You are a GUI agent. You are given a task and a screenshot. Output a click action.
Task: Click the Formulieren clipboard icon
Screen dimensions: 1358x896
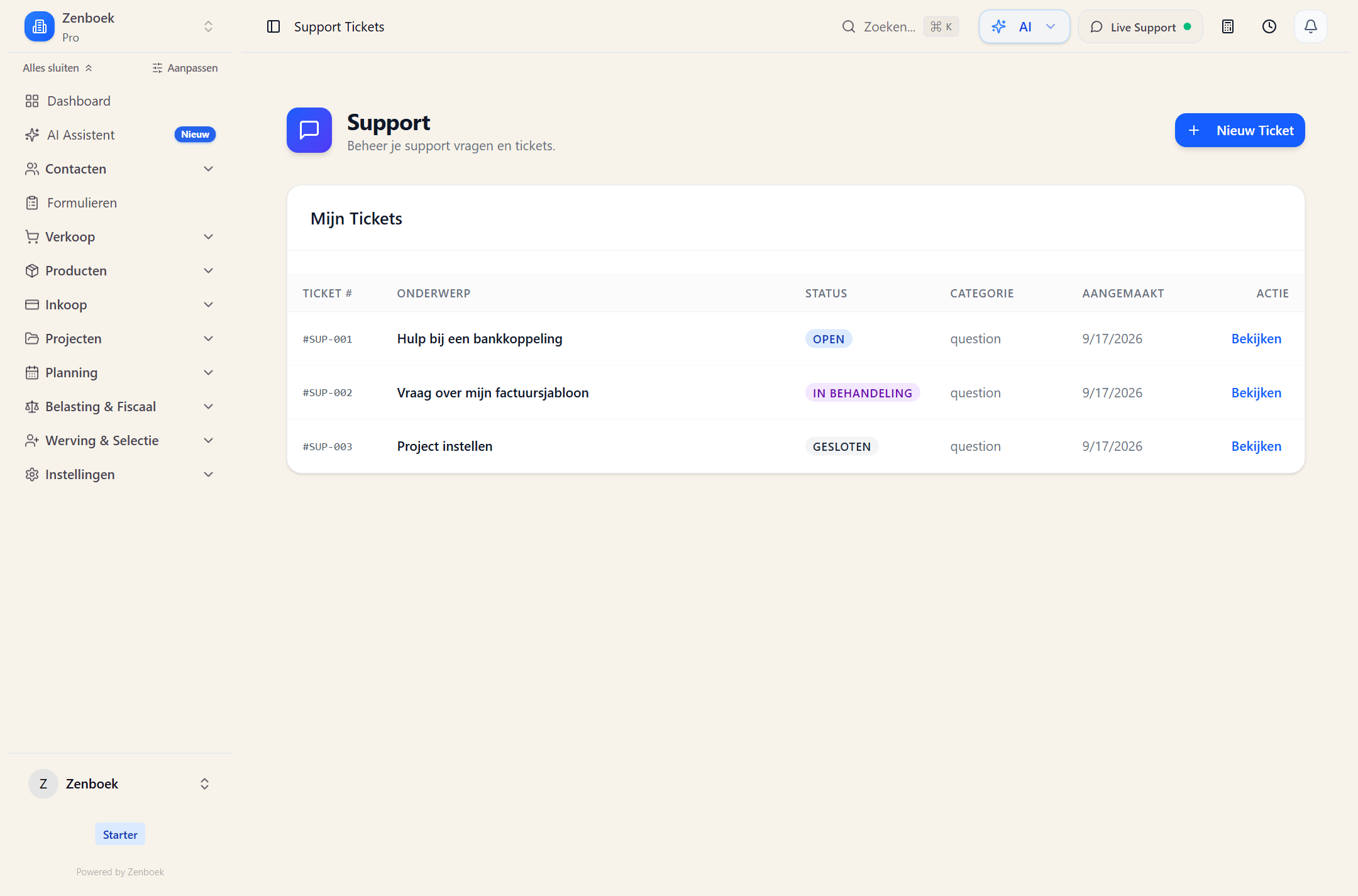[32, 203]
